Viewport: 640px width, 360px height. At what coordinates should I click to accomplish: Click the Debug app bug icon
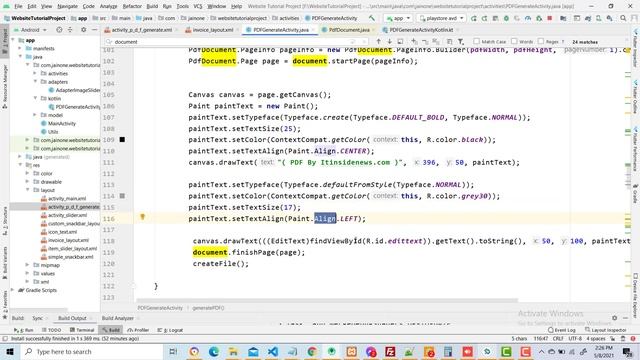tap(506, 18)
